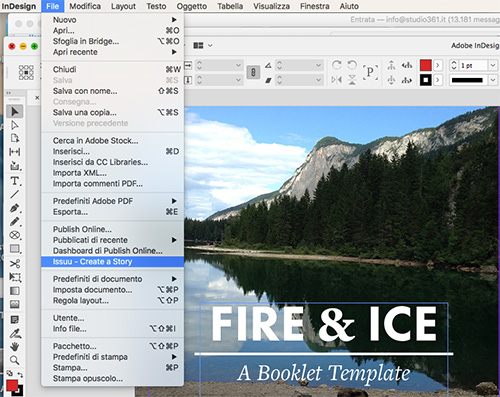This screenshot has height=397, width=500.
Task: Open the Testo menu
Action: (156, 6)
